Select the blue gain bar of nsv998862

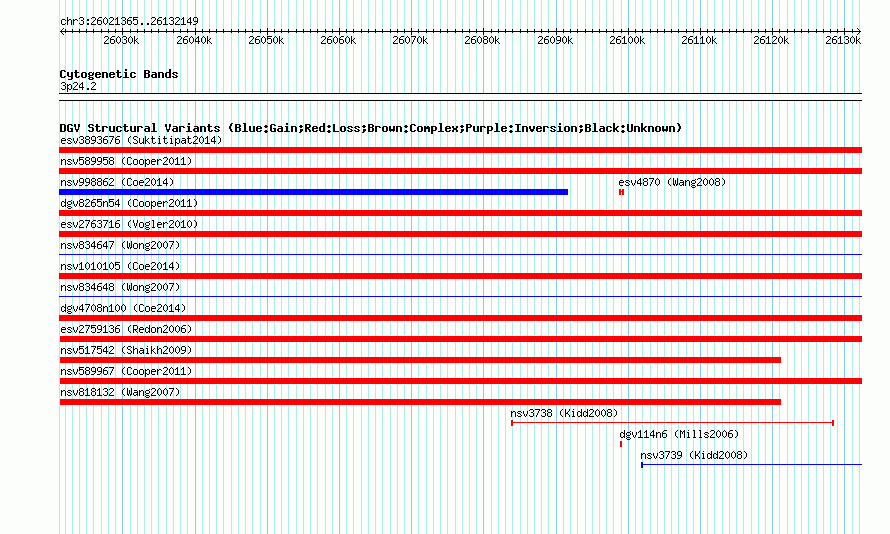[x=313, y=192]
